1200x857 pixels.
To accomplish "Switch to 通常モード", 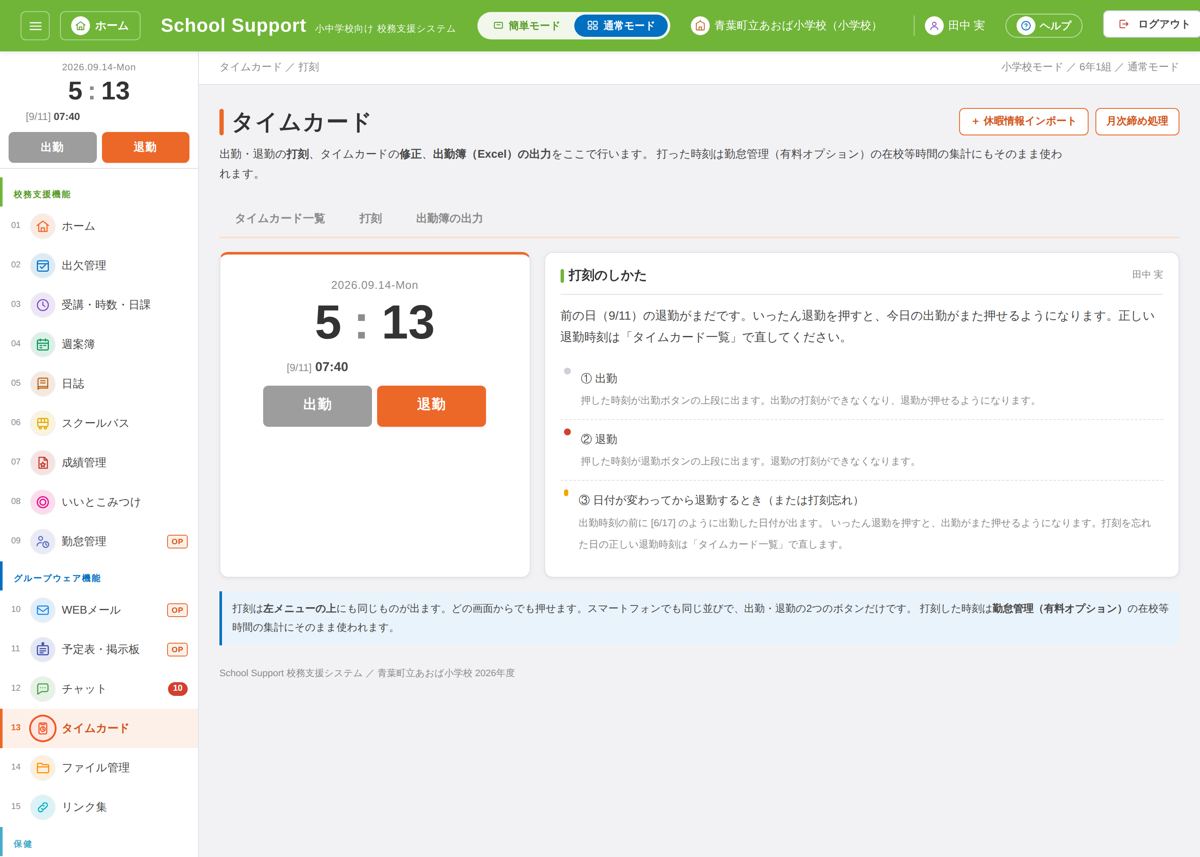I will pos(621,25).
